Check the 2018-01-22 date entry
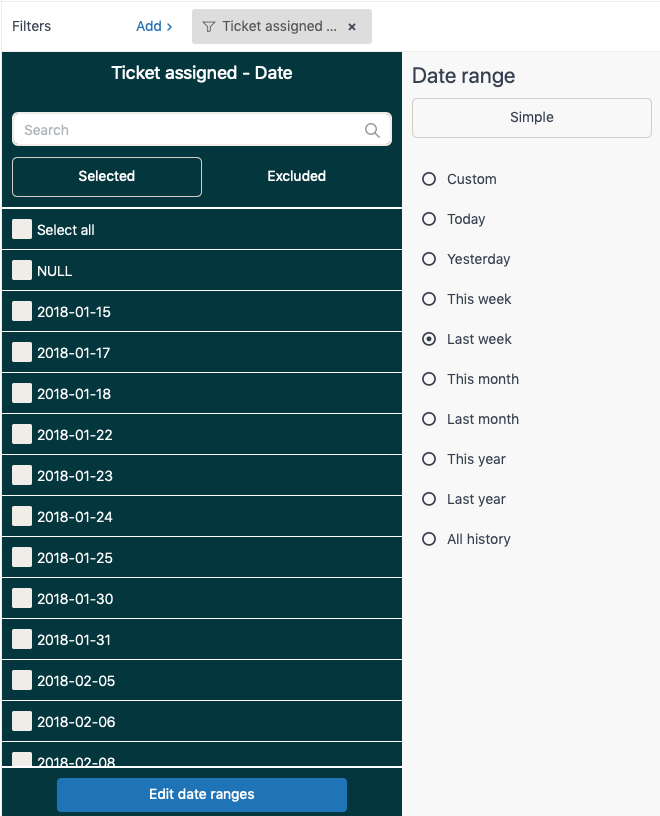 pos(22,435)
